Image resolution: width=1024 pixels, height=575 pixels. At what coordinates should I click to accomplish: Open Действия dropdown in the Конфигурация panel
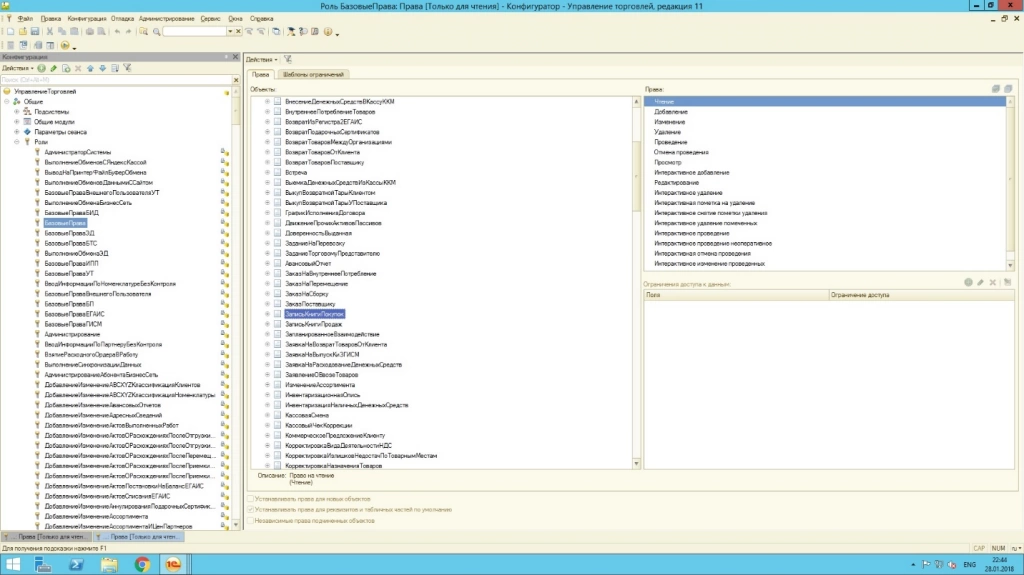(x=17, y=68)
